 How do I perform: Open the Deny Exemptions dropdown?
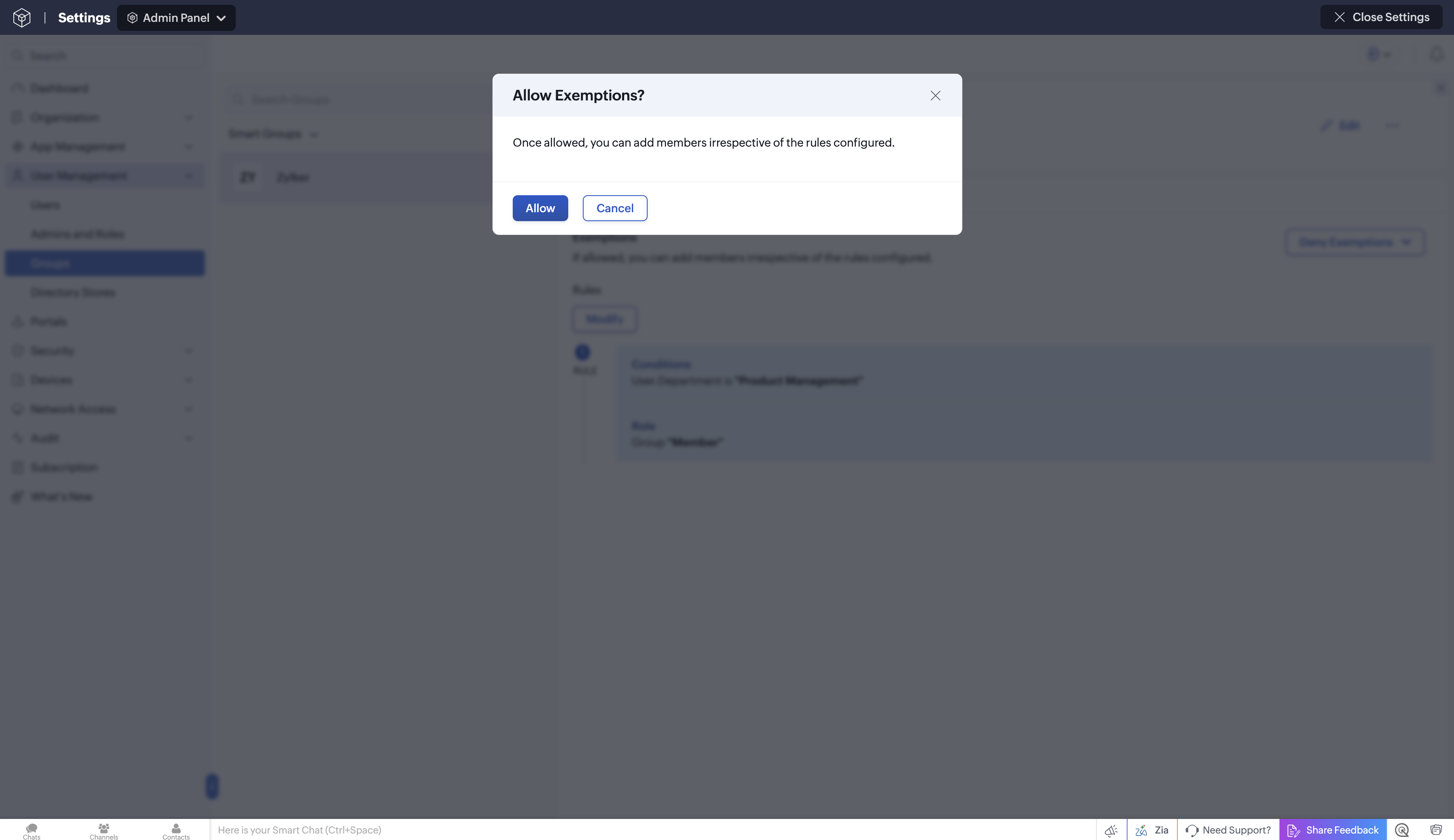[1355, 242]
